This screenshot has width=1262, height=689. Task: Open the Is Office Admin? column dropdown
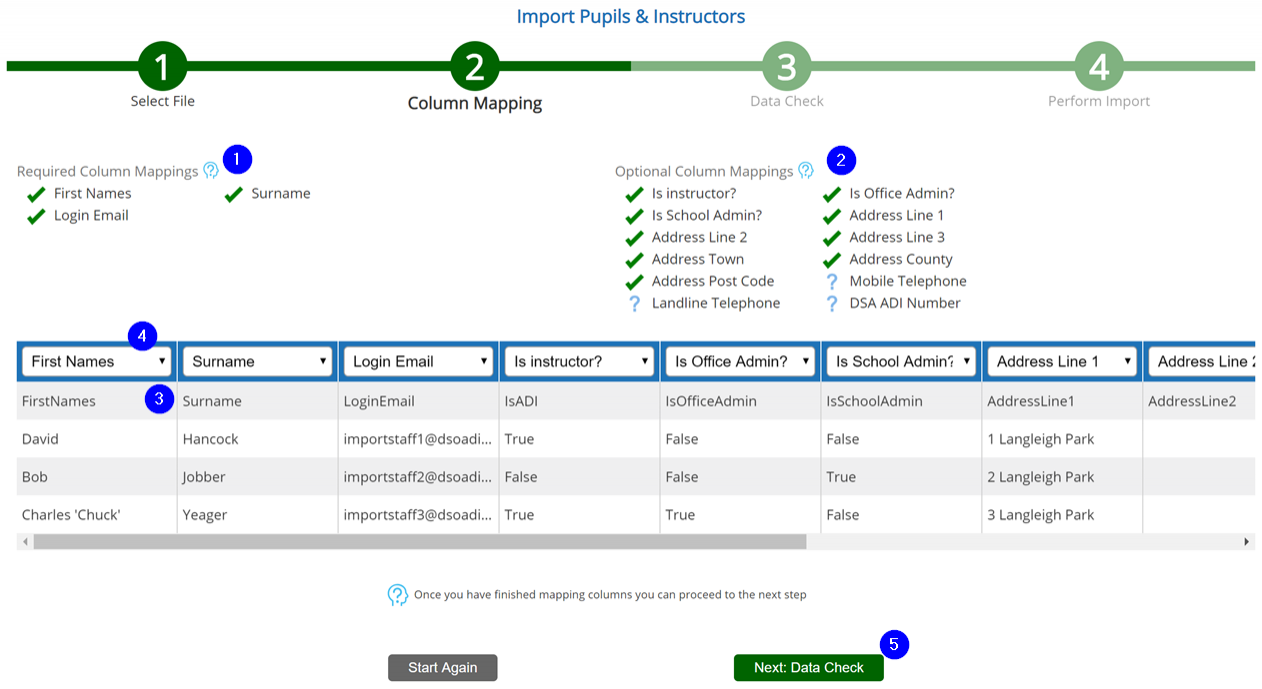pyautogui.click(x=741, y=361)
